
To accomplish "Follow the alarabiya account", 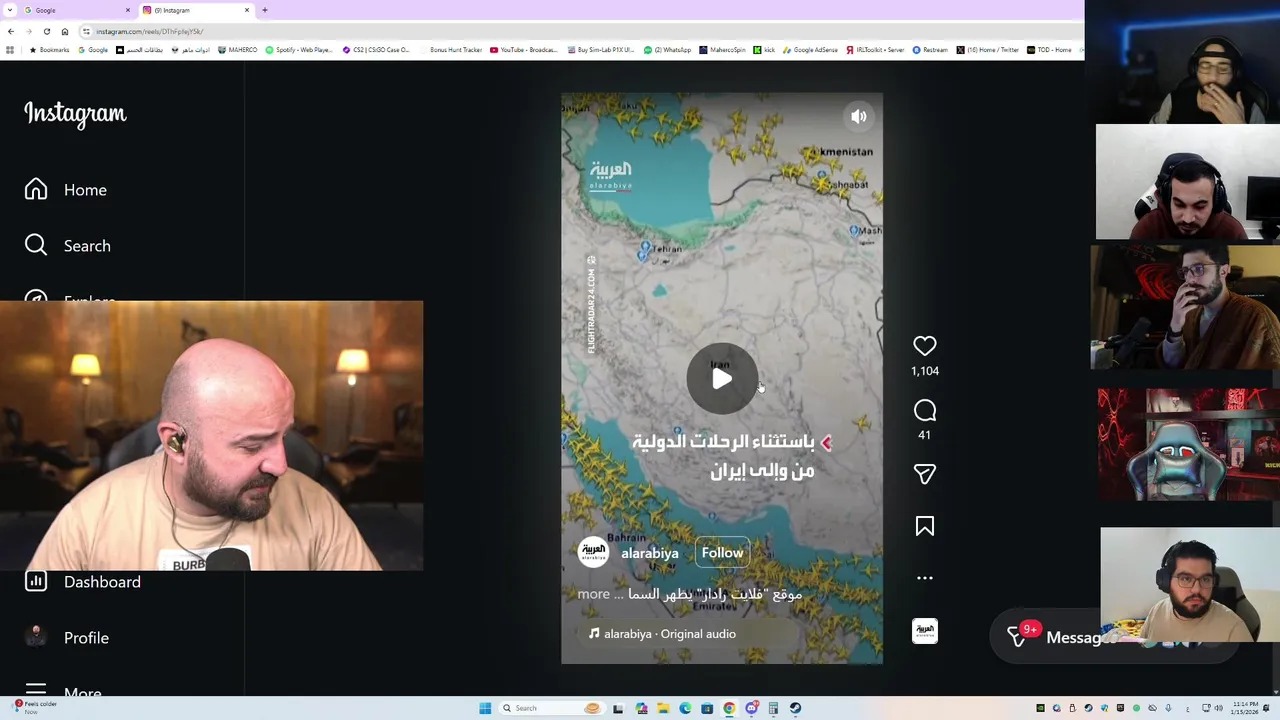I will (x=722, y=553).
